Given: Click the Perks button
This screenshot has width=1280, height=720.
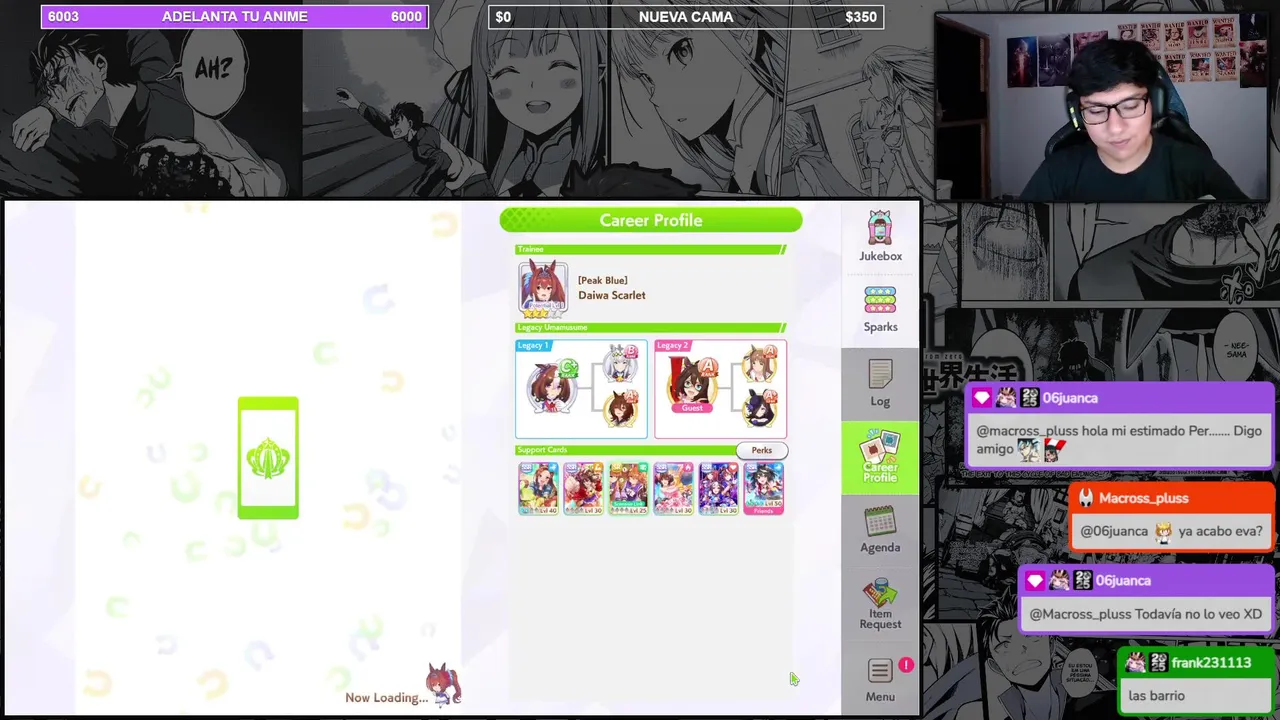Looking at the screenshot, I should click(762, 450).
